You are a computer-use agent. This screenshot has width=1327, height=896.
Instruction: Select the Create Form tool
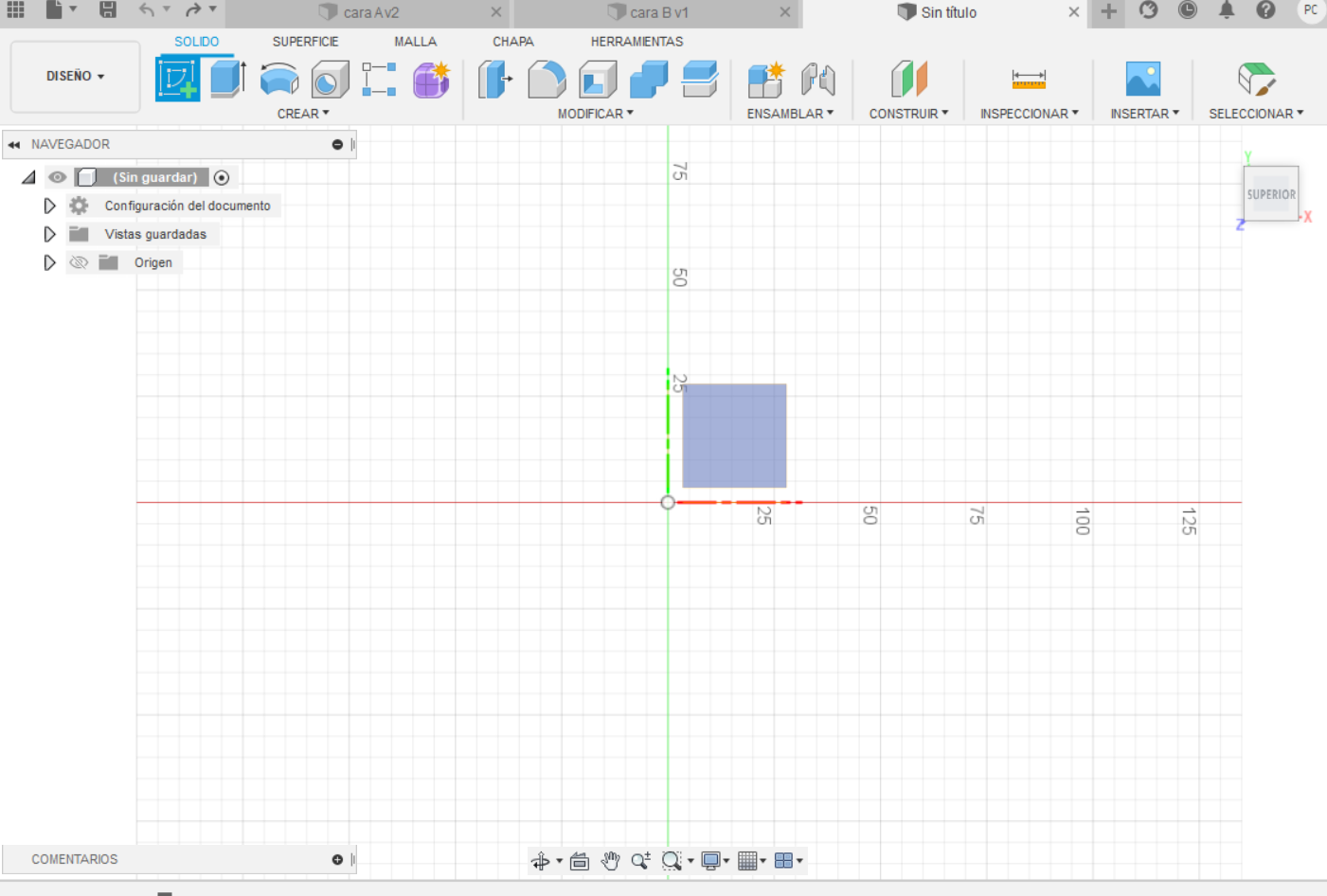pyautogui.click(x=431, y=80)
